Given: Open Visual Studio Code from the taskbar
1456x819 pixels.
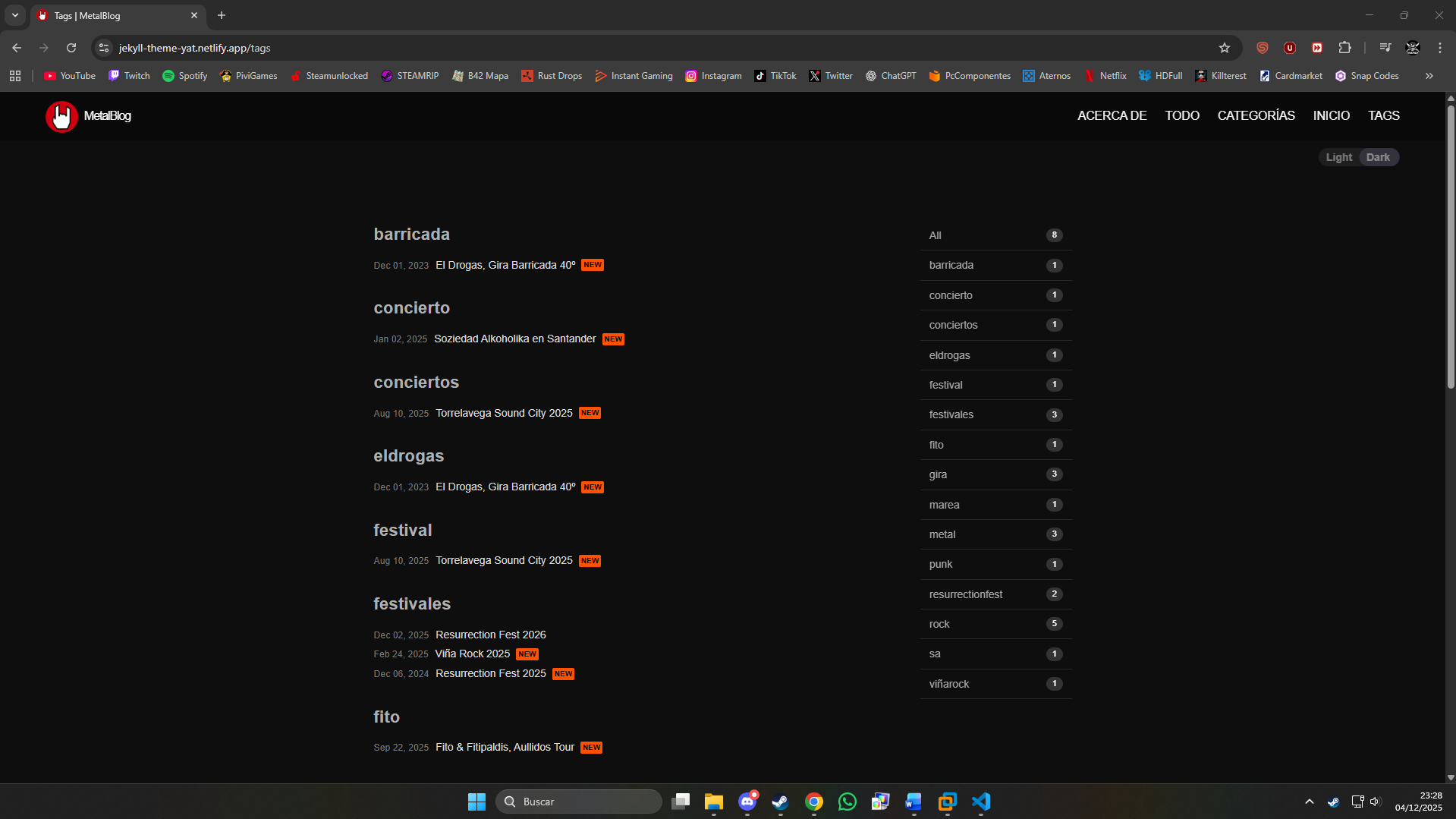Looking at the screenshot, I should [981, 802].
